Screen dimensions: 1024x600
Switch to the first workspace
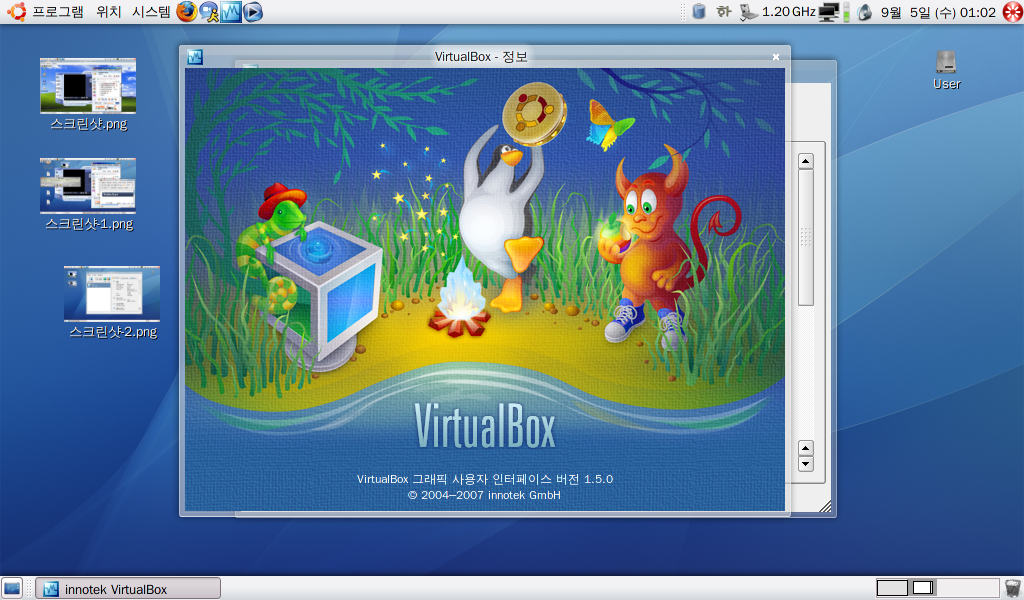coord(892,588)
